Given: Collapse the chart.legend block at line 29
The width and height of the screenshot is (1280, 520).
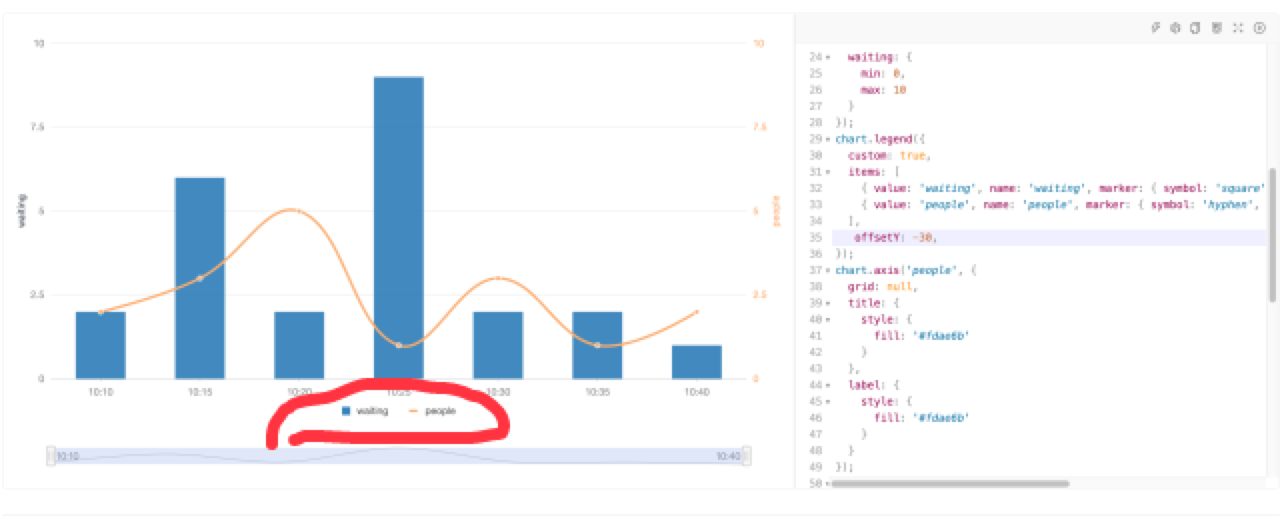Looking at the screenshot, I should [828, 139].
